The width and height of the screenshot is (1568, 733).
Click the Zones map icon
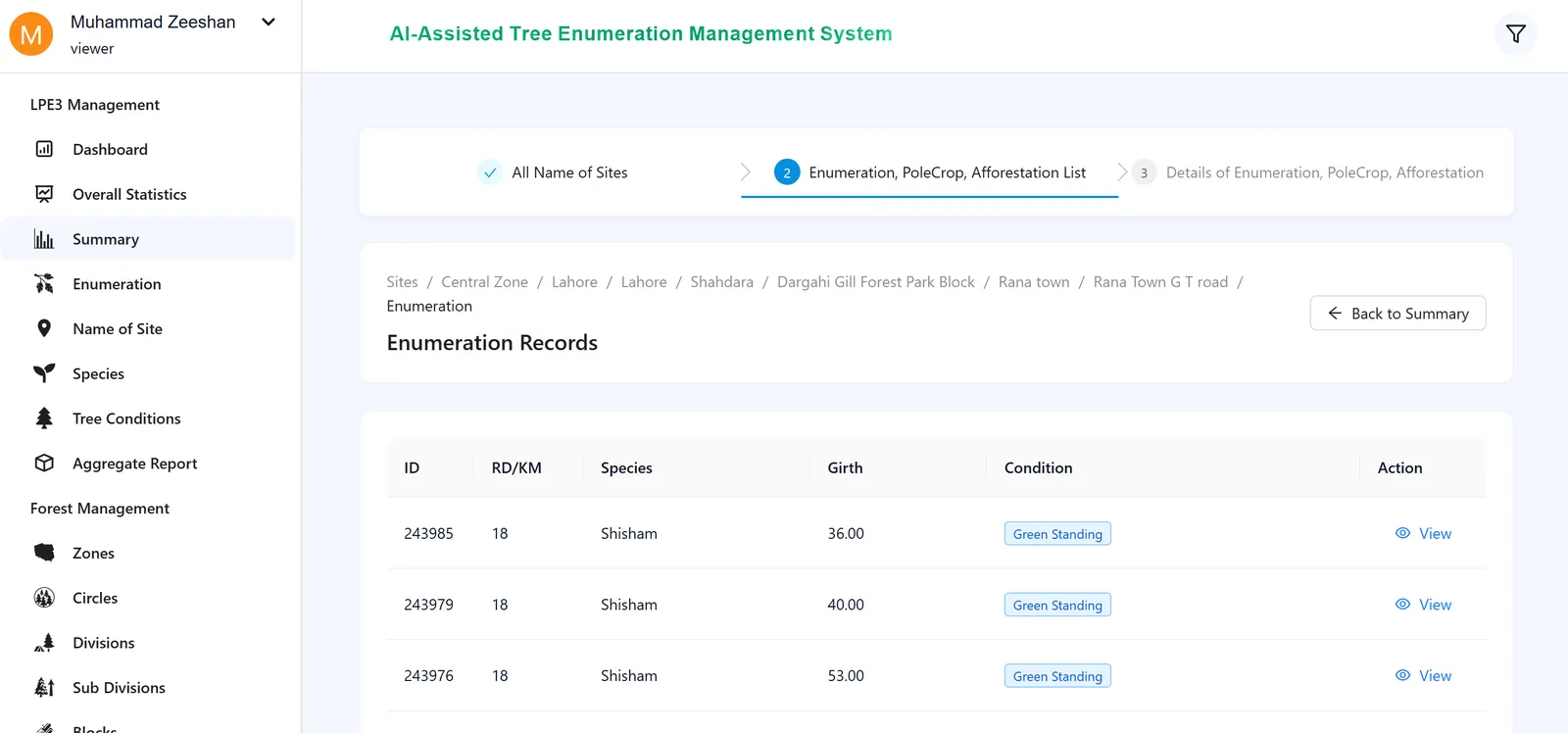click(x=44, y=553)
